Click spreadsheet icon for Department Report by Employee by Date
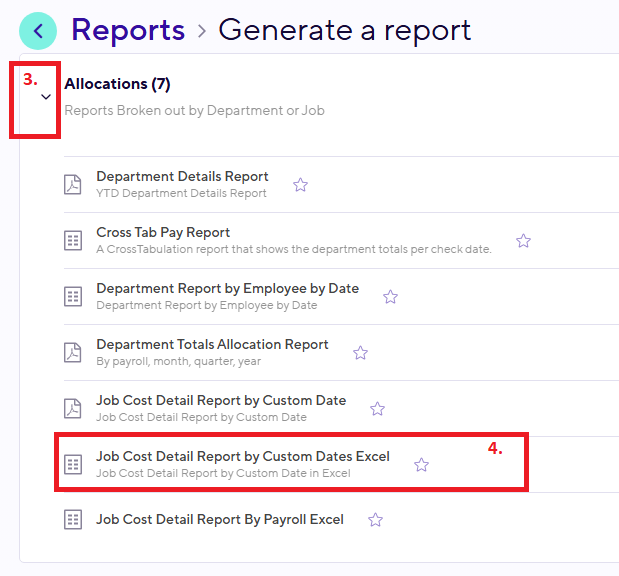Image resolution: width=619 pixels, height=576 pixels. tap(73, 296)
